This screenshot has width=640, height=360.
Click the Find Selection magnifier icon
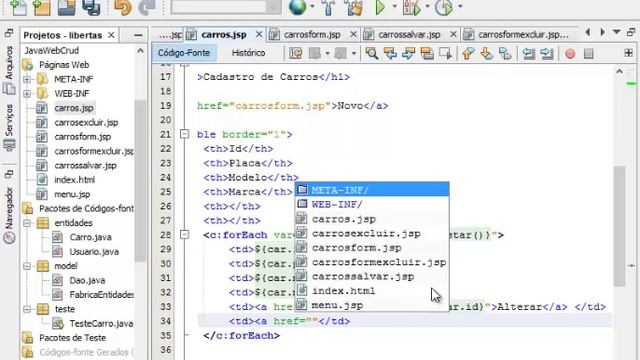click(371, 53)
